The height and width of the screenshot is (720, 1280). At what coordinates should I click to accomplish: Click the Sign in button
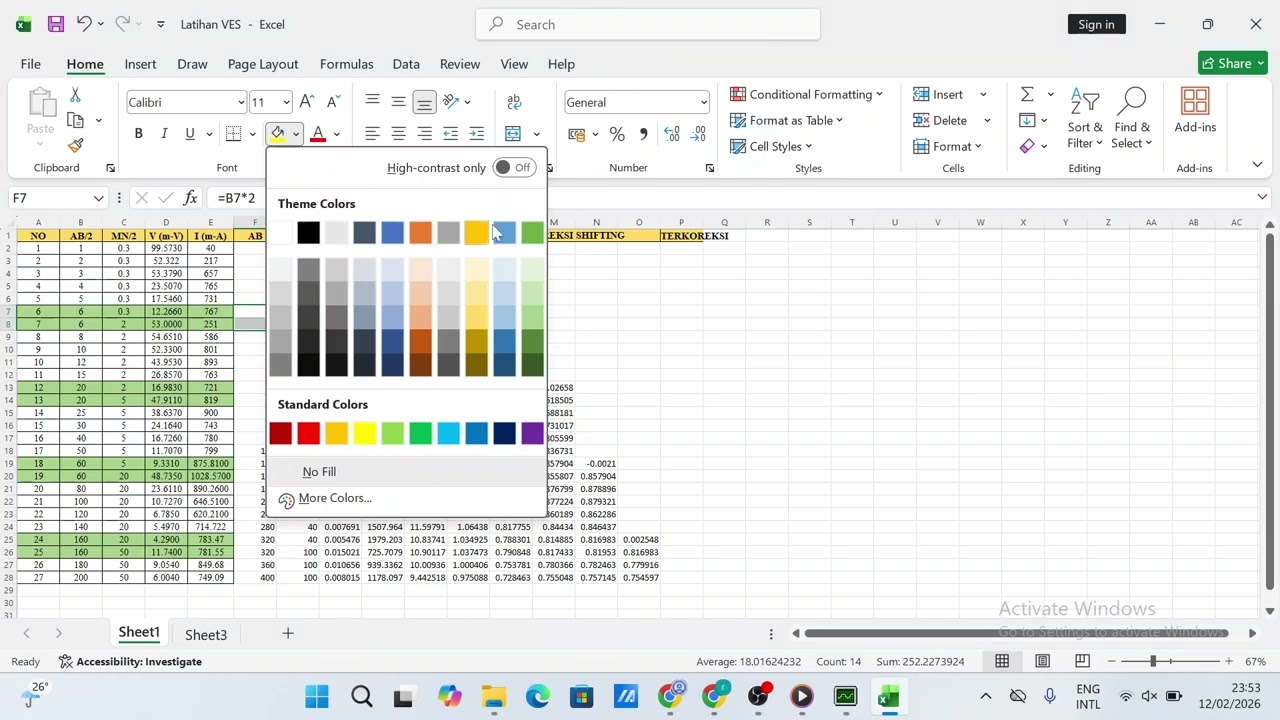click(x=1096, y=24)
